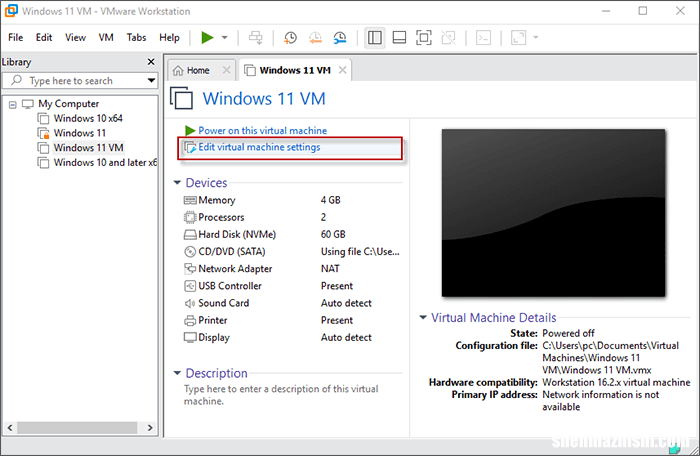This screenshot has height=456, width=700.
Task: Open the power options dropdown arrow
Action: (x=225, y=38)
